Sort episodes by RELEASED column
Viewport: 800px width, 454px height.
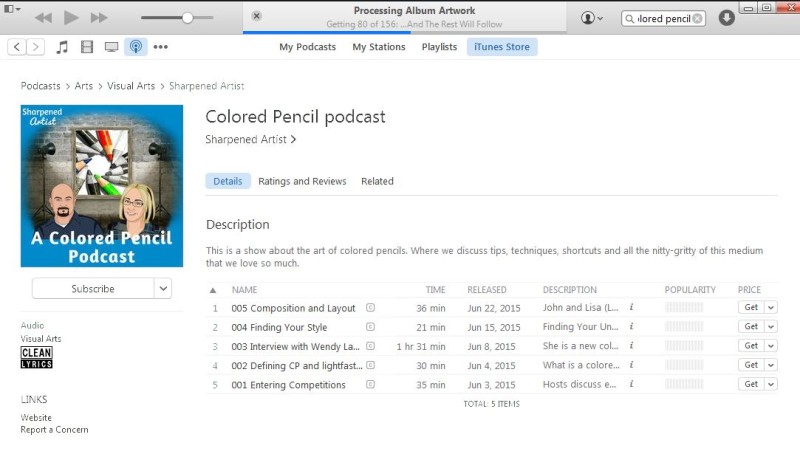click(487, 290)
